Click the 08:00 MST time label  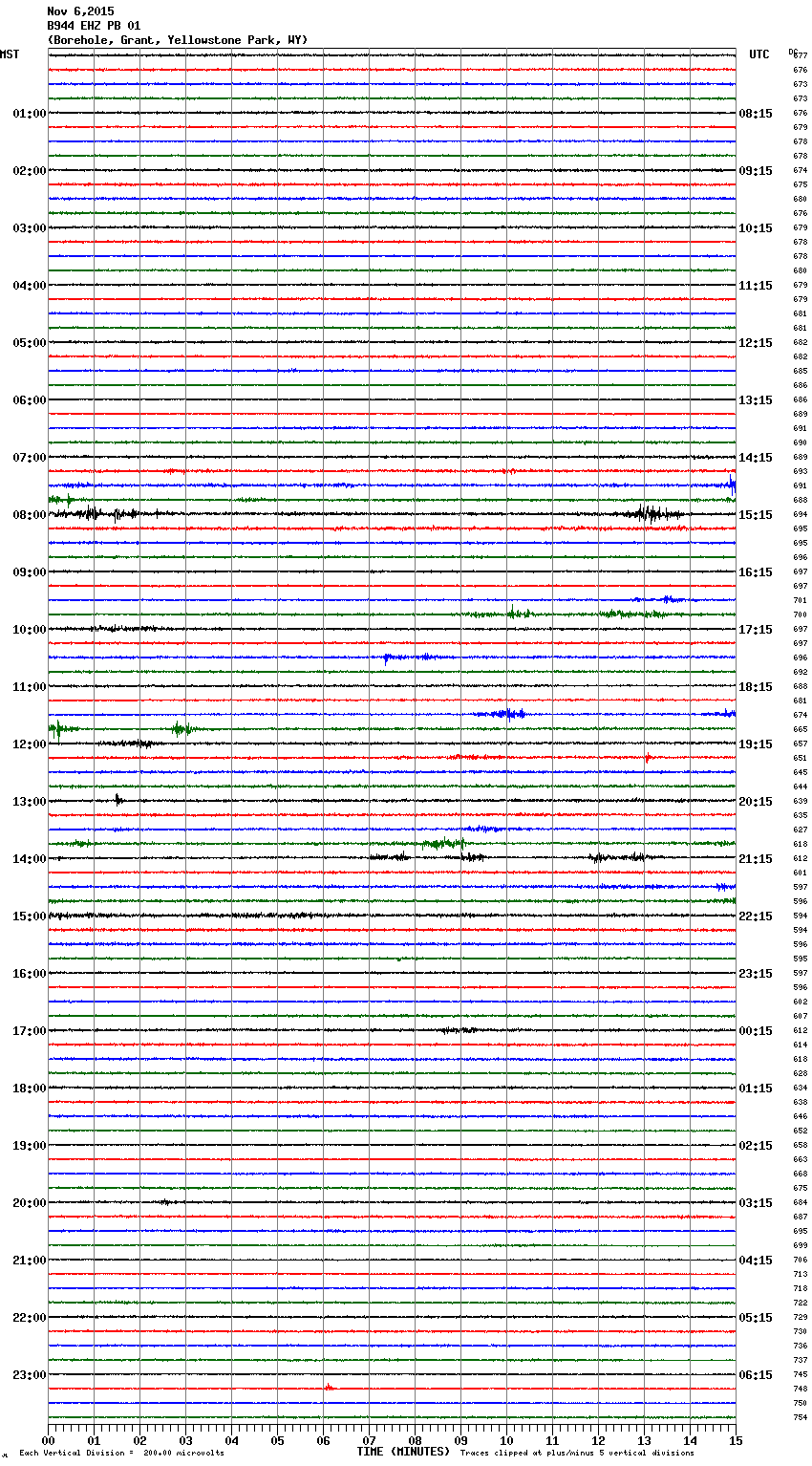(x=30, y=515)
